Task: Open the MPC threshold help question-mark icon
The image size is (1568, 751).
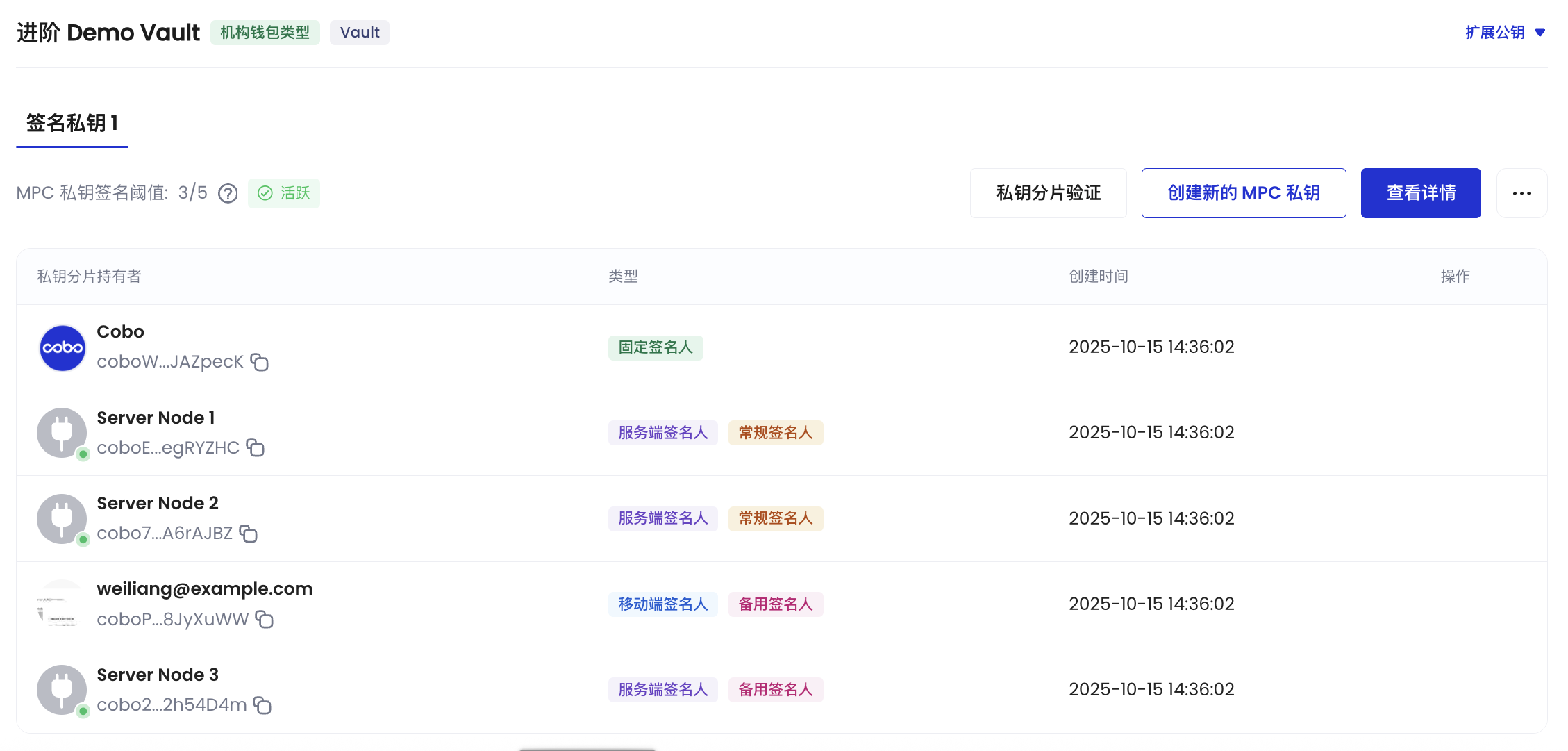Action: pos(227,193)
